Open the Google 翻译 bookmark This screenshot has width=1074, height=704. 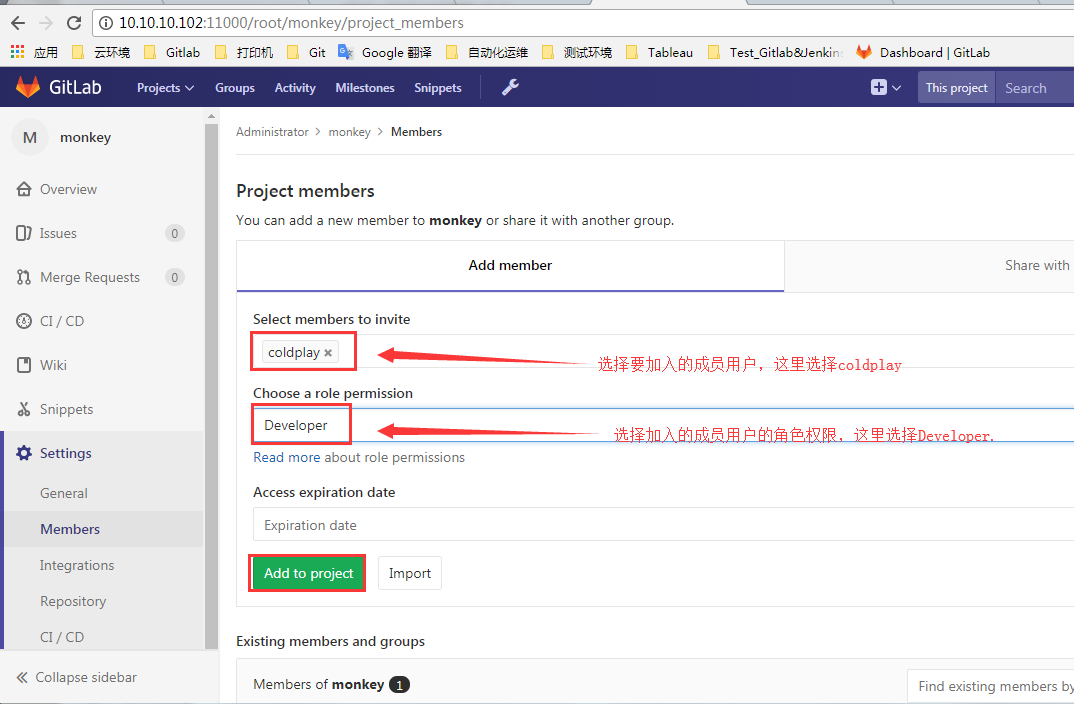[x=385, y=52]
